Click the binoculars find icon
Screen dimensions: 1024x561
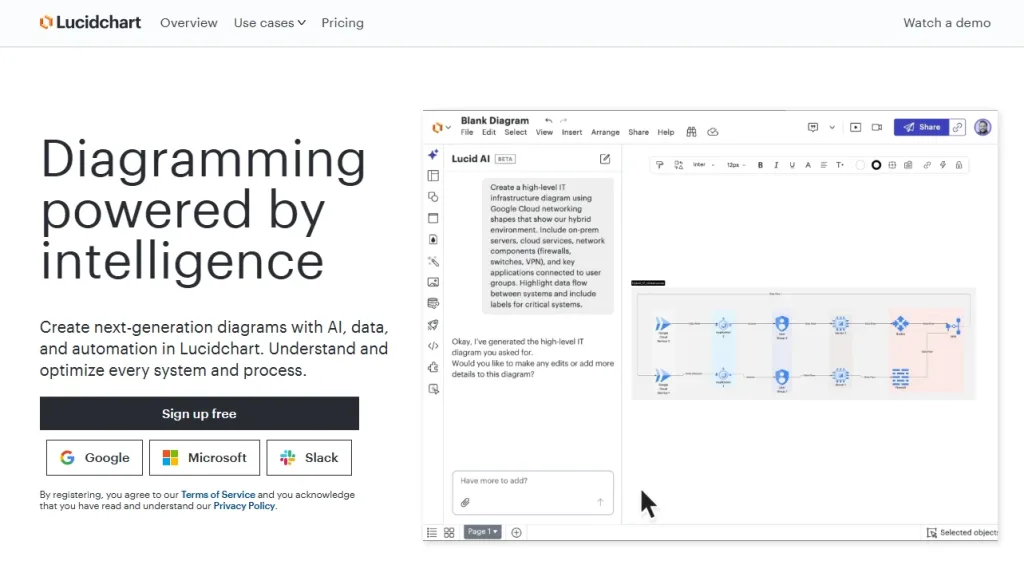[691, 132]
